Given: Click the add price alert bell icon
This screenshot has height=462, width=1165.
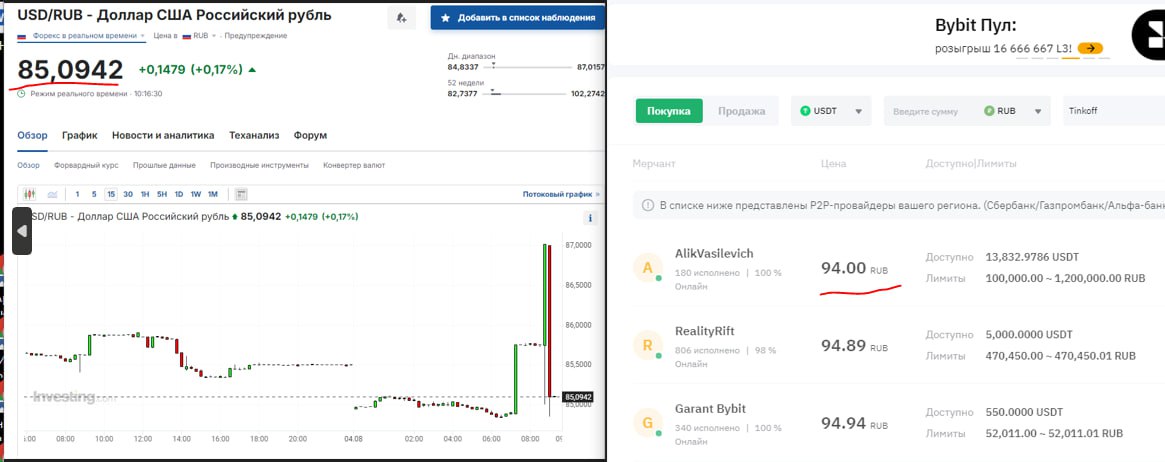Looking at the screenshot, I should [x=401, y=18].
